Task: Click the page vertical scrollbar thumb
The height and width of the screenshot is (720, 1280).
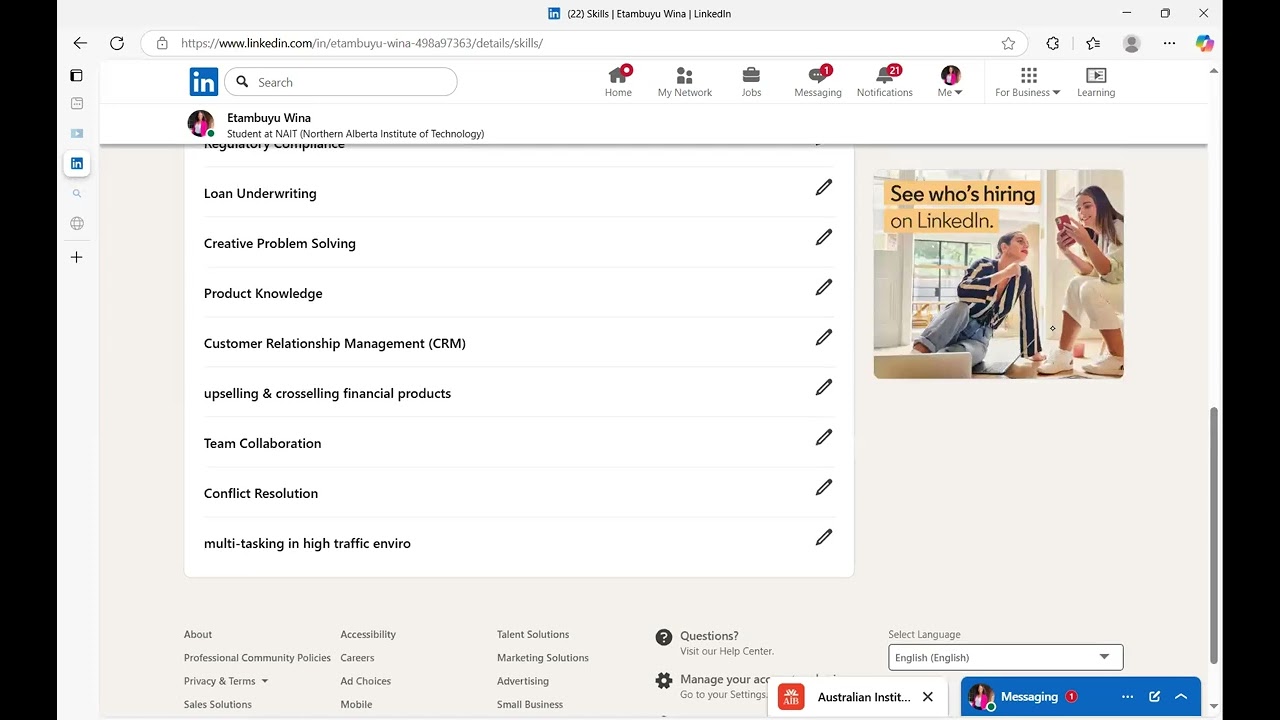Action: (x=1214, y=535)
